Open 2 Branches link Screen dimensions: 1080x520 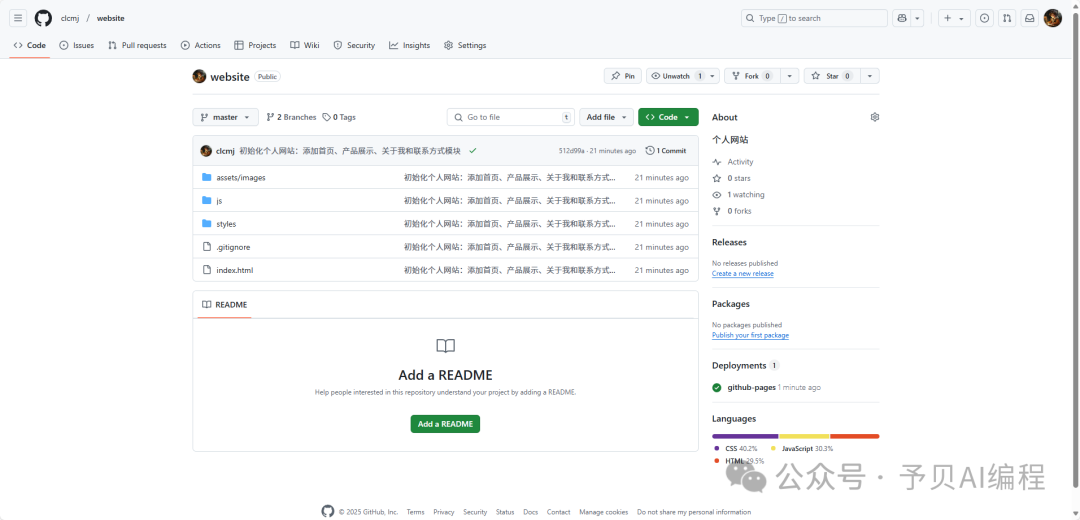pyautogui.click(x=291, y=117)
